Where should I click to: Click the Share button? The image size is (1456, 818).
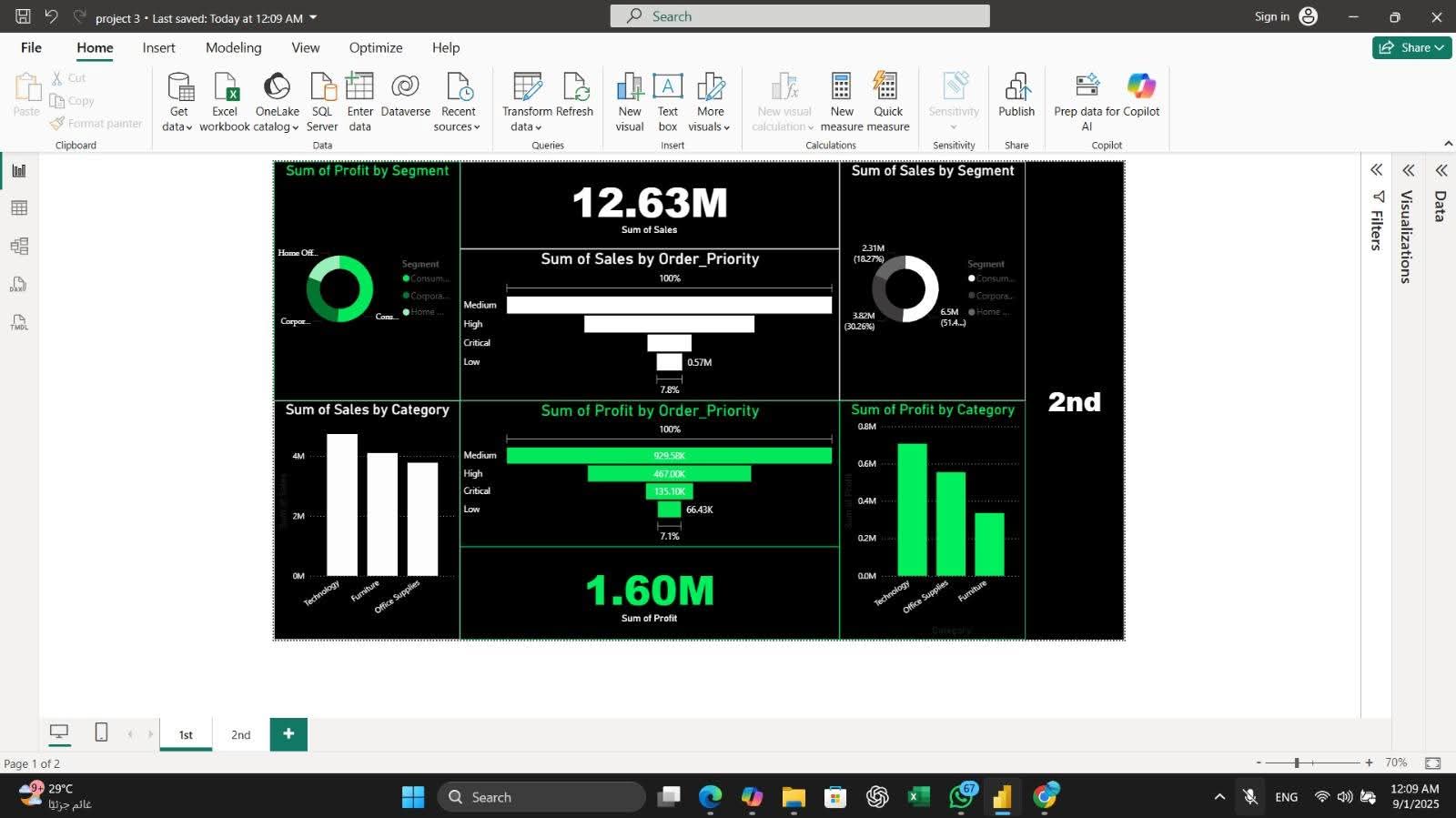coord(1411,47)
